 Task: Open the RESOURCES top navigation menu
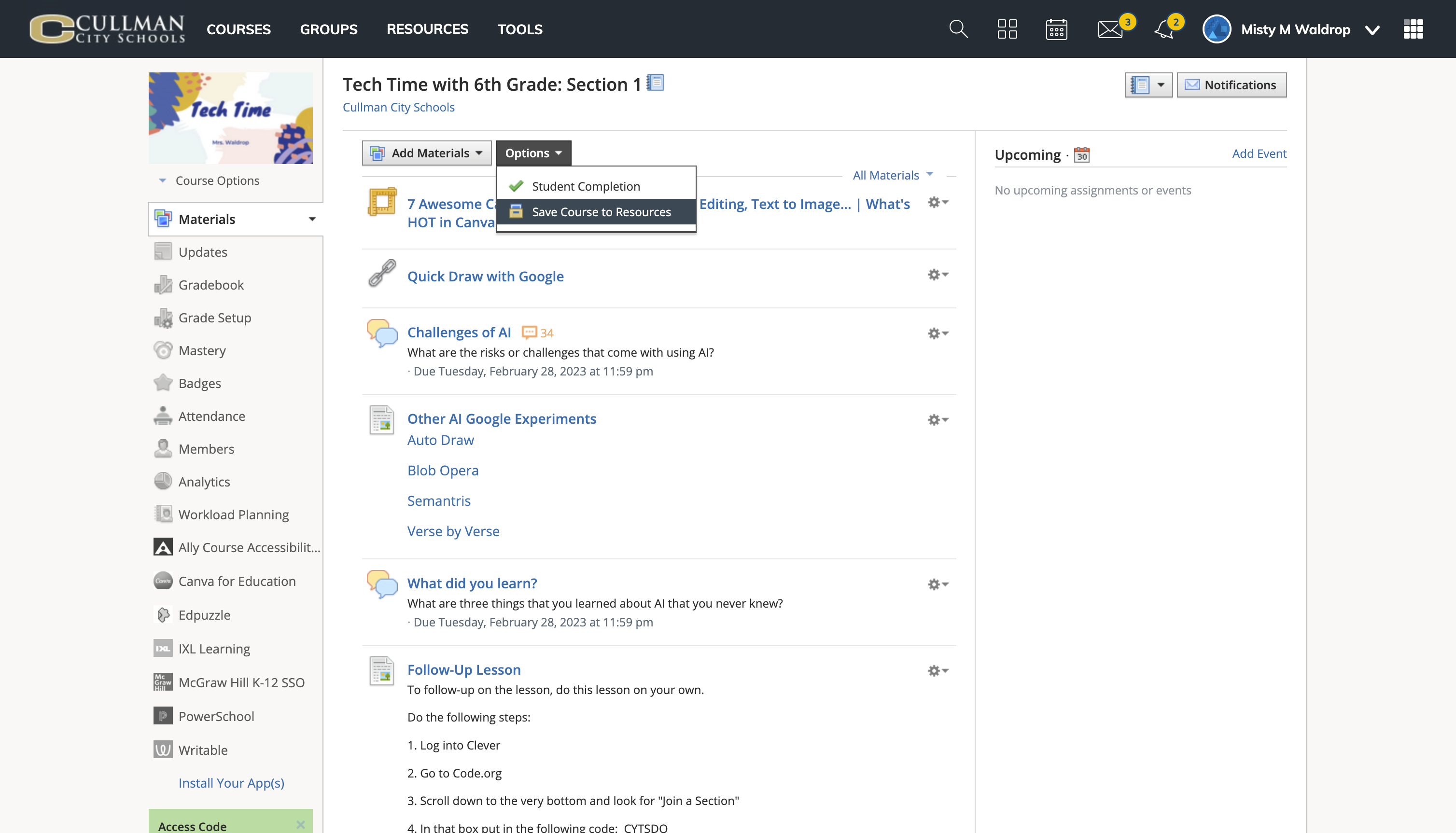click(x=427, y=29)
